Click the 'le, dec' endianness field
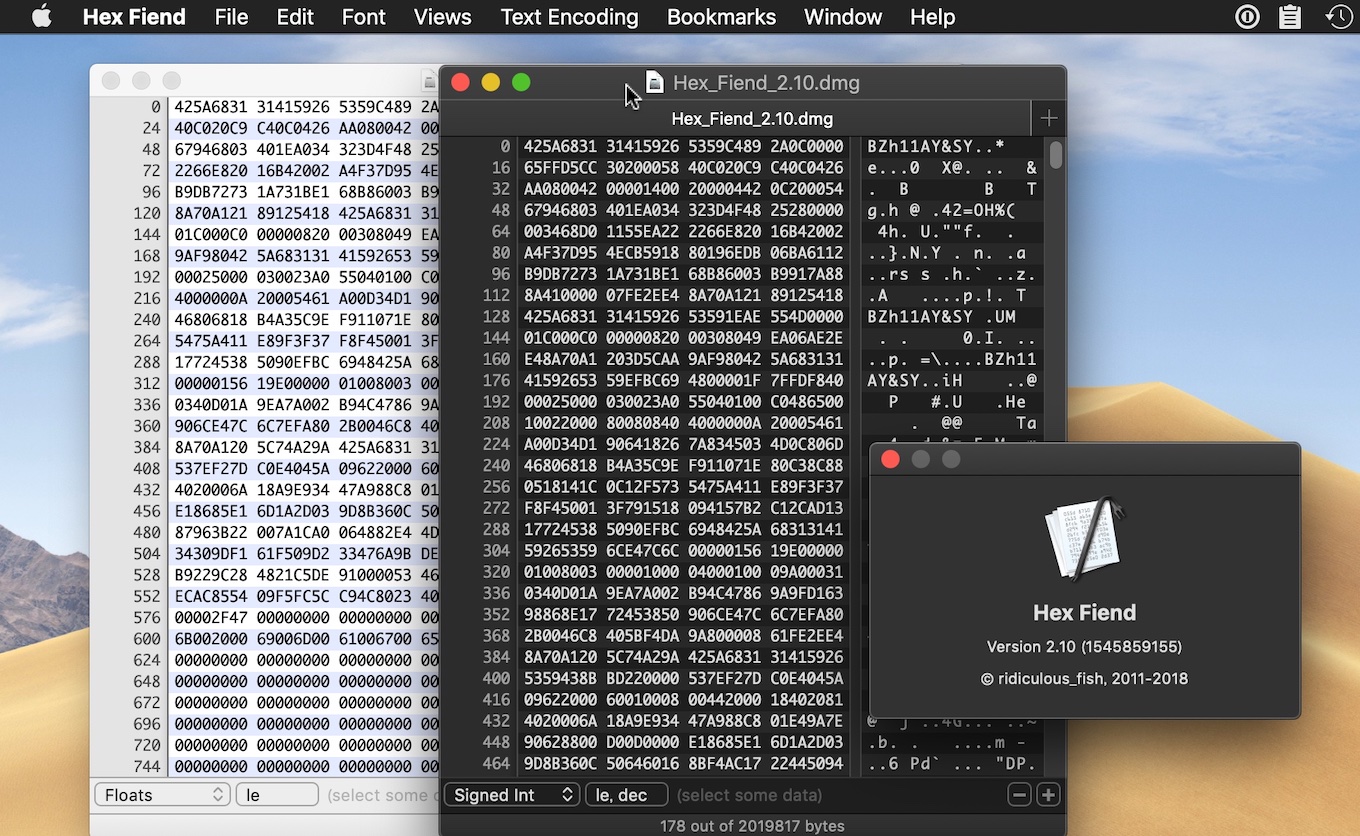Screen dimensions: 1360x836 [x=627, y=795]
